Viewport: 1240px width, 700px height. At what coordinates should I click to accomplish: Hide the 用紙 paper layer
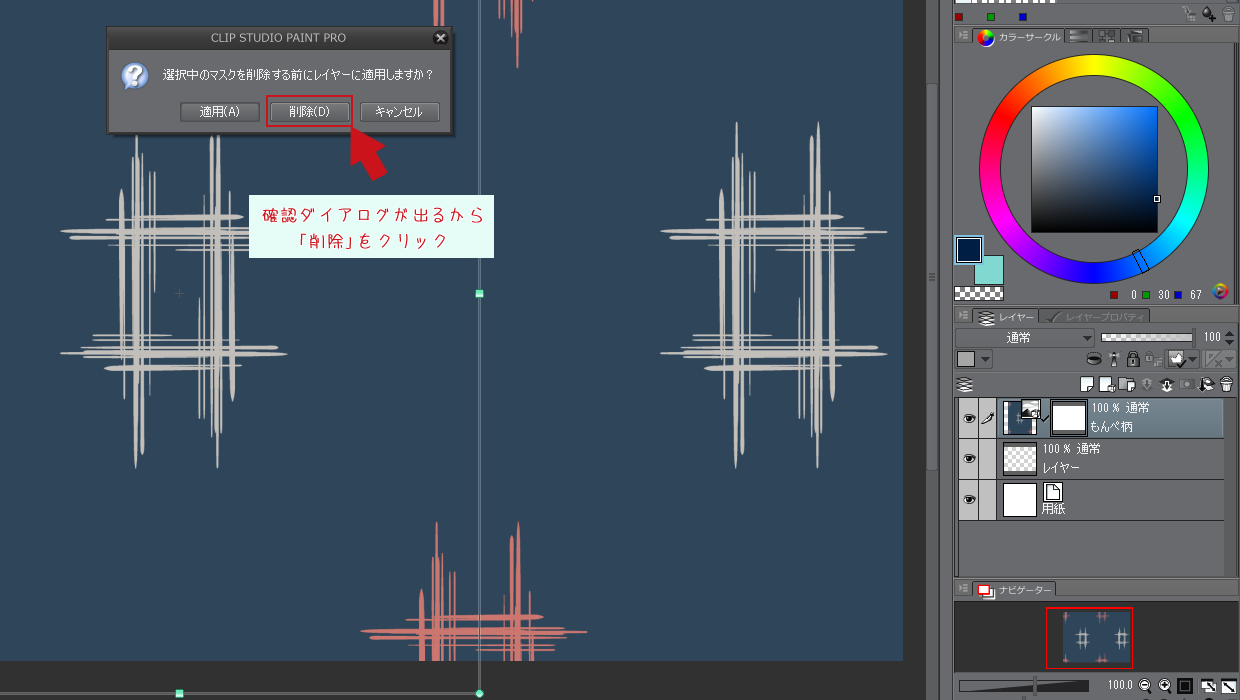click(x=968, y=499)
